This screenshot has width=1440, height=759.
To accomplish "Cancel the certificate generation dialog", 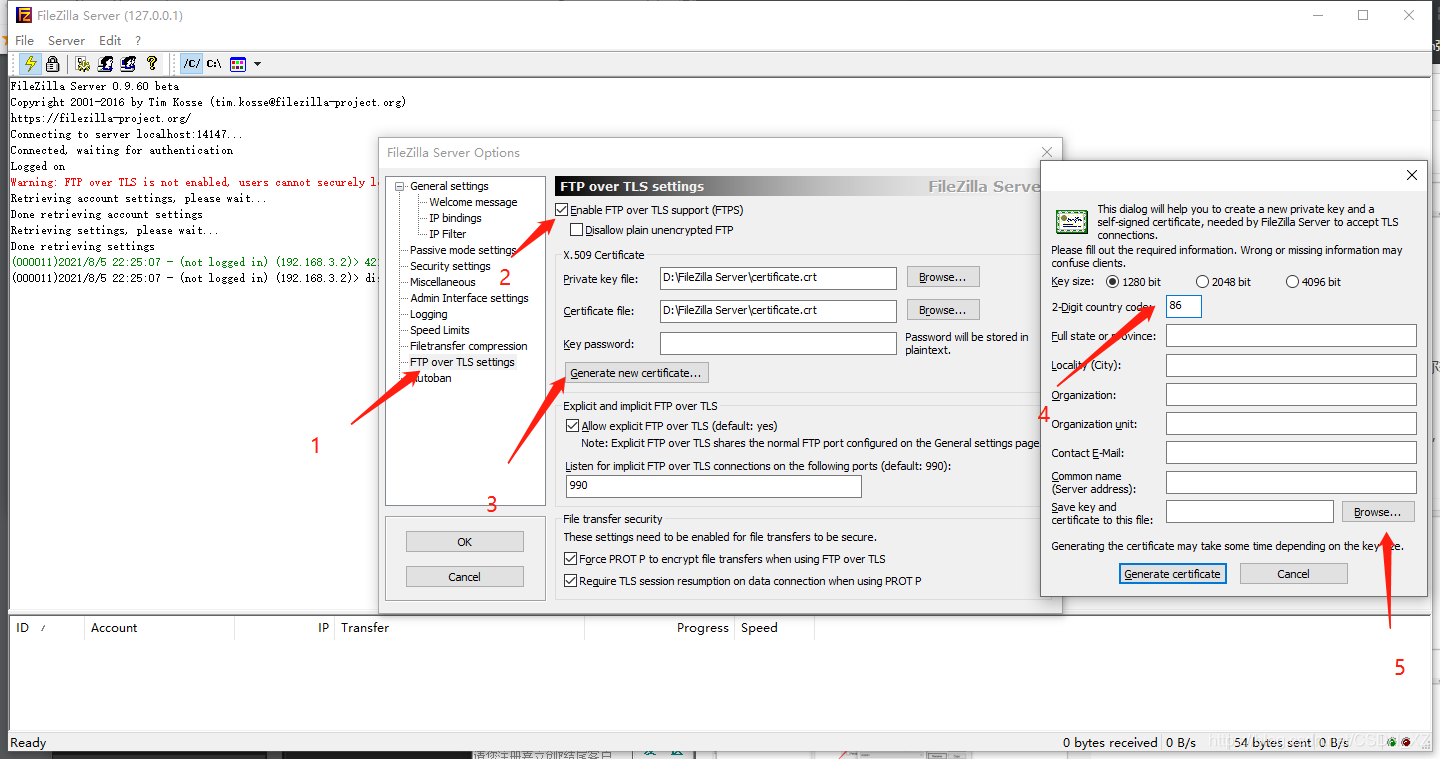I will tap(1293, 574).
